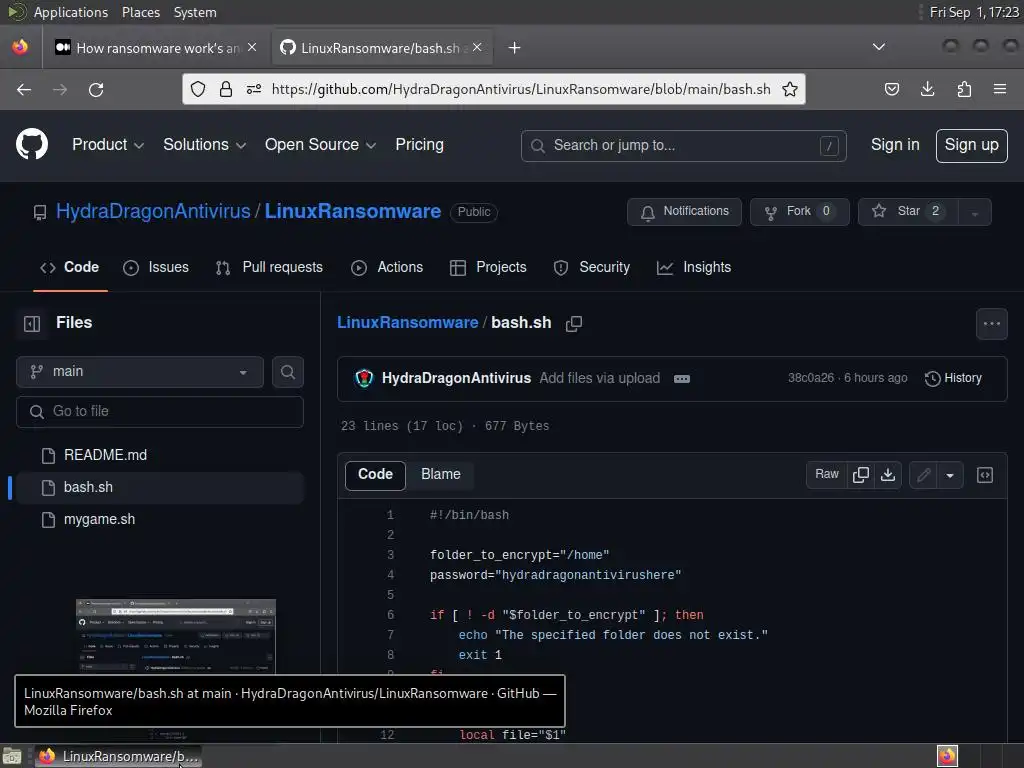Click the shield tracking protection icon

pos(198,89)
